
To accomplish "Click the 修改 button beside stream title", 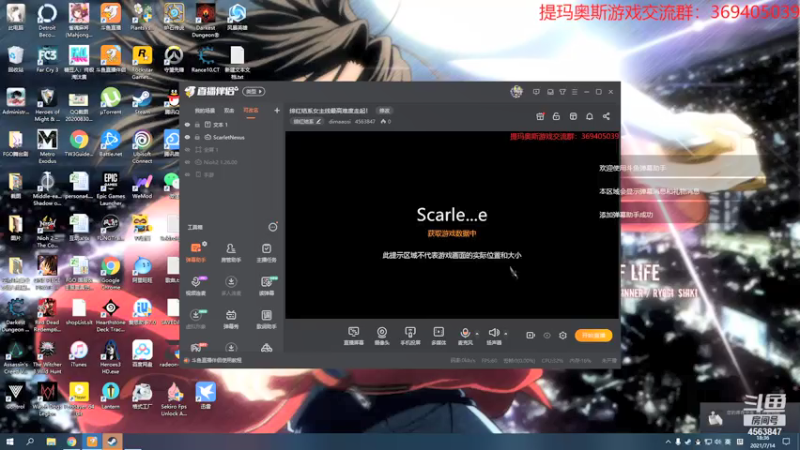I will (x=384, y=111).
